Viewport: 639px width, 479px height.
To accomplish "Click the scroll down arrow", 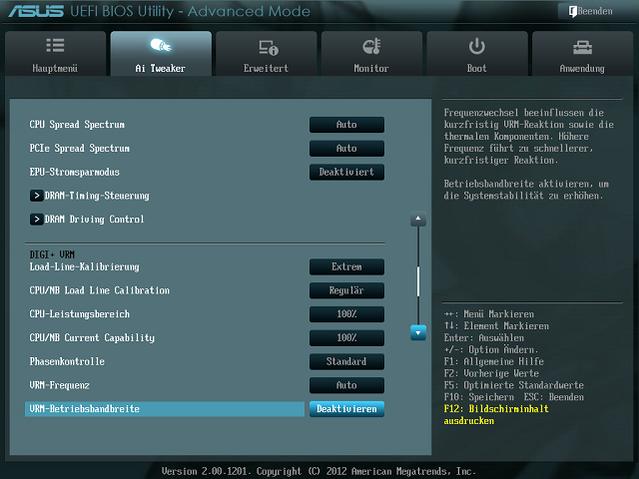I will click(418, 333).
